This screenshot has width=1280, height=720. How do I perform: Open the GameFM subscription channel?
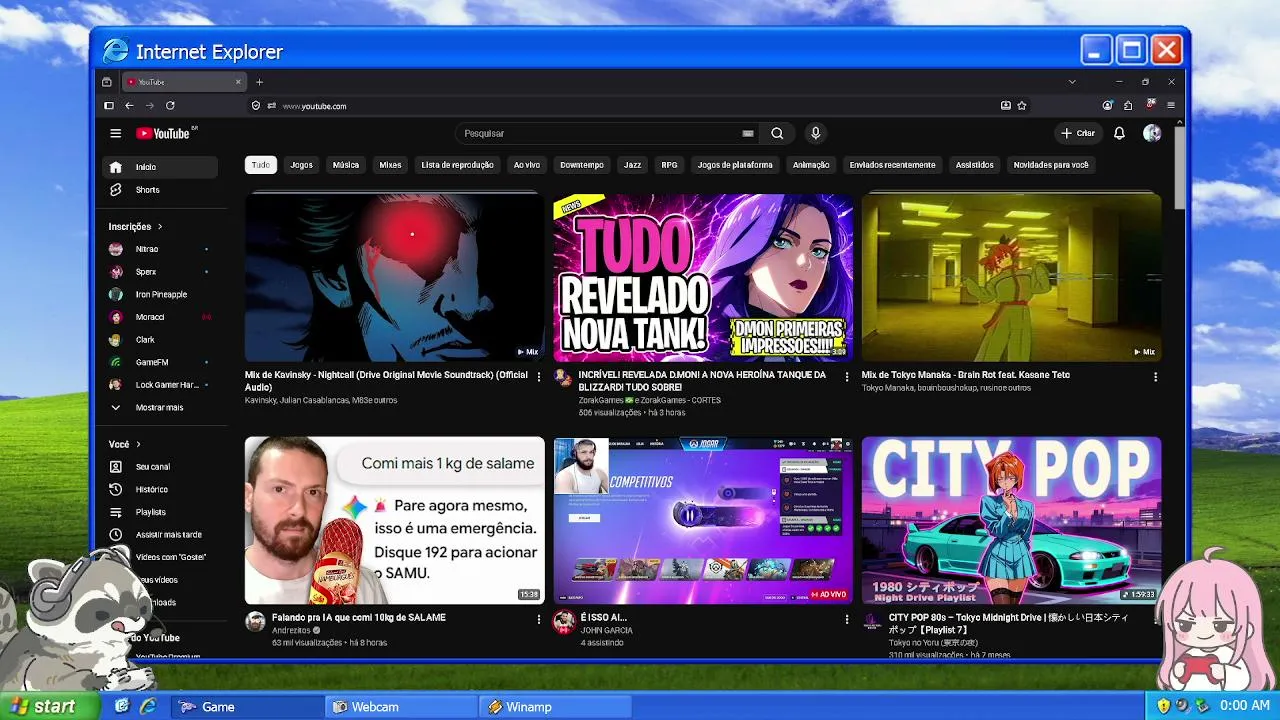(x=160, y=362)
